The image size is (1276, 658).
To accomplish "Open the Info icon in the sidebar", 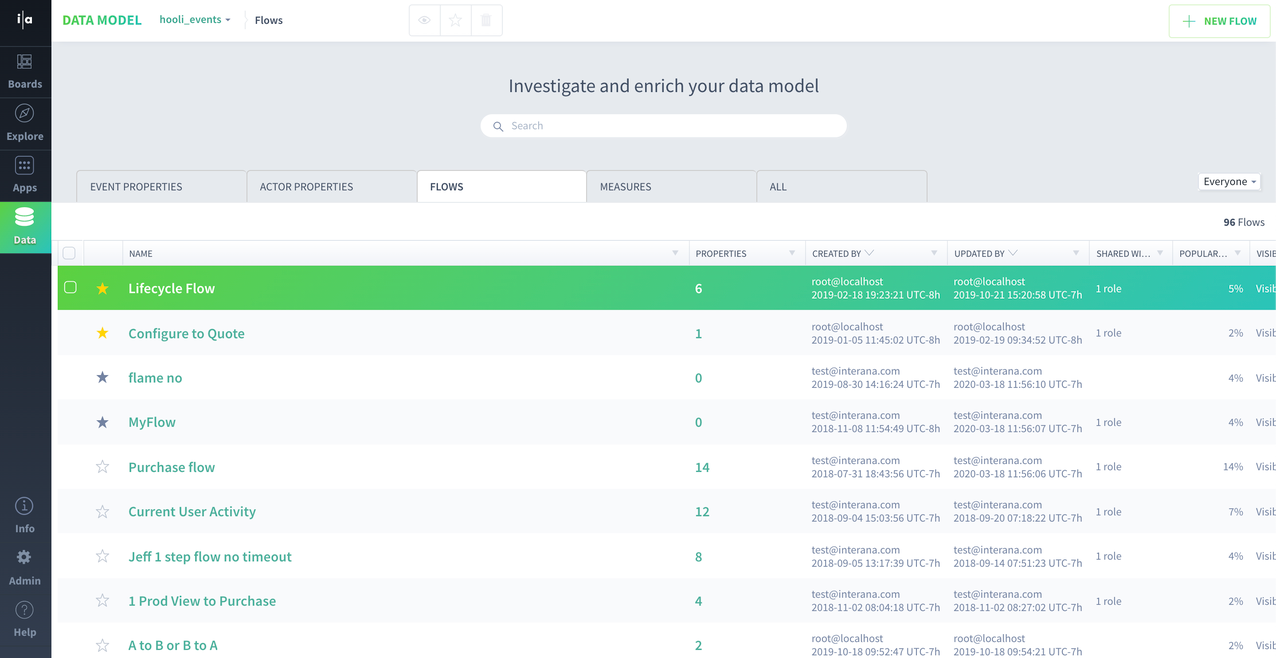I will (25, 506).
